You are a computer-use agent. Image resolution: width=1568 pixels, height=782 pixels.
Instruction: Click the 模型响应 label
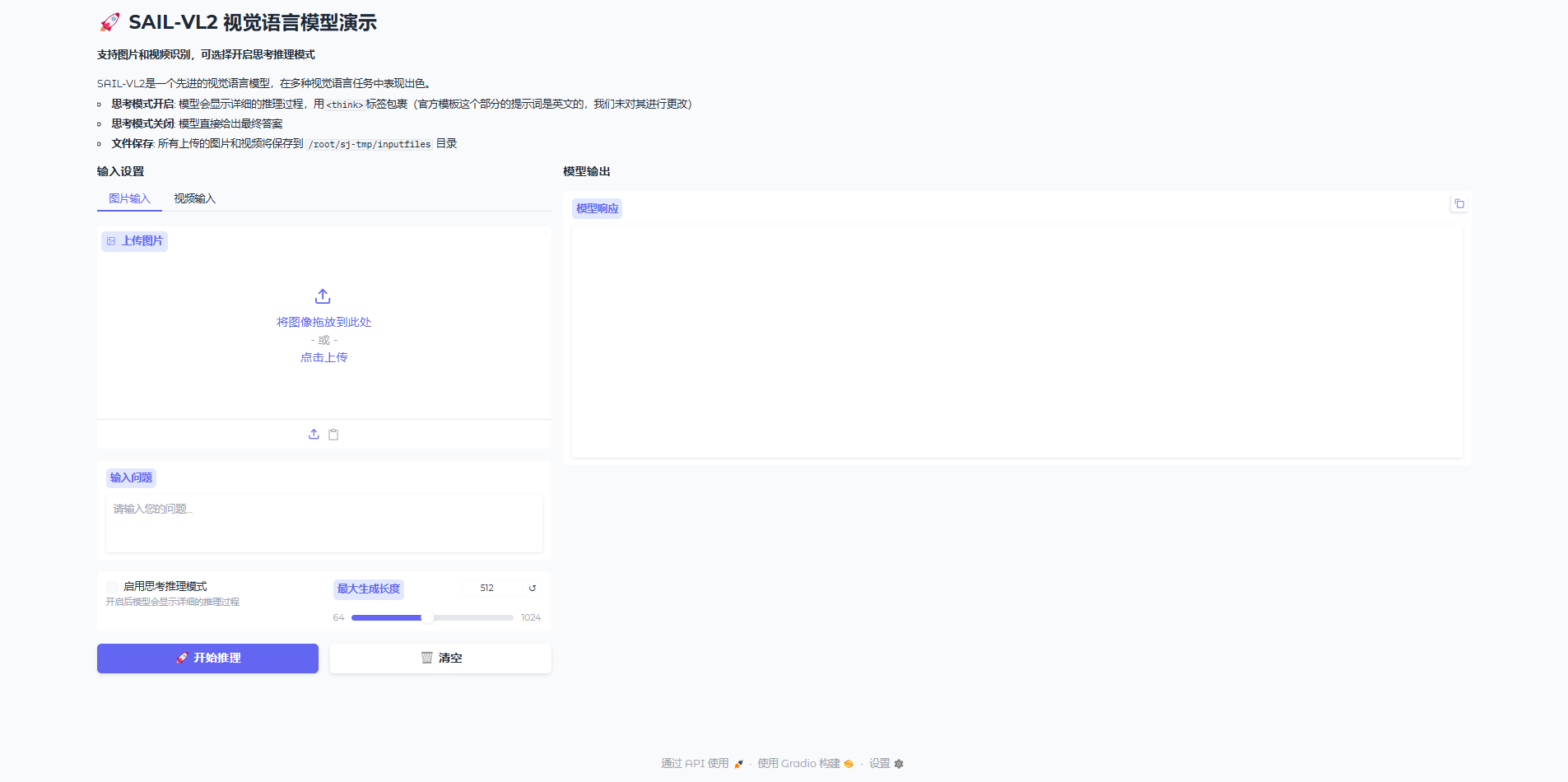click(597, 208)
